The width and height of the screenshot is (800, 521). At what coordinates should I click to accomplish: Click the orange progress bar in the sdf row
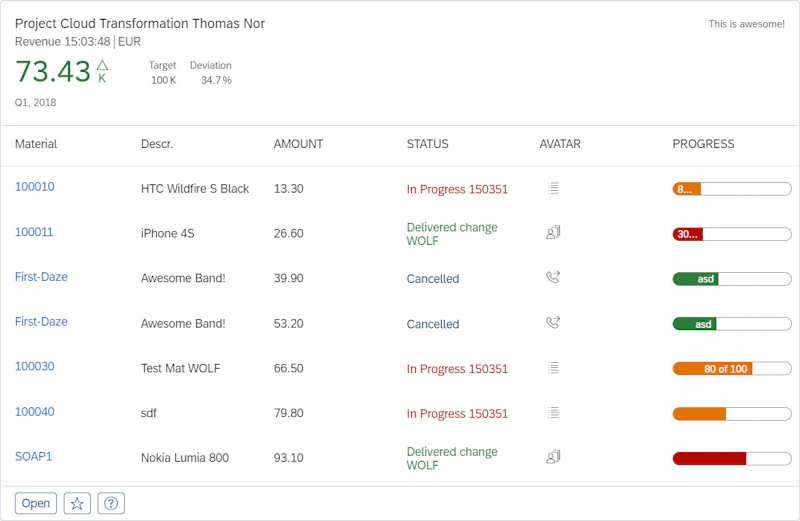[732, 414]
